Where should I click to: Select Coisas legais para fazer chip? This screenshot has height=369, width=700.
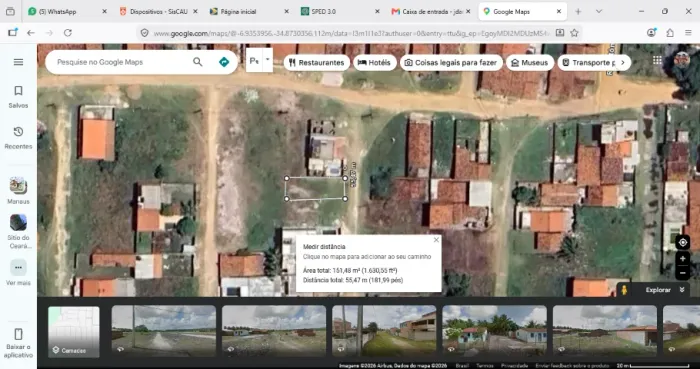tap(451, 62)
